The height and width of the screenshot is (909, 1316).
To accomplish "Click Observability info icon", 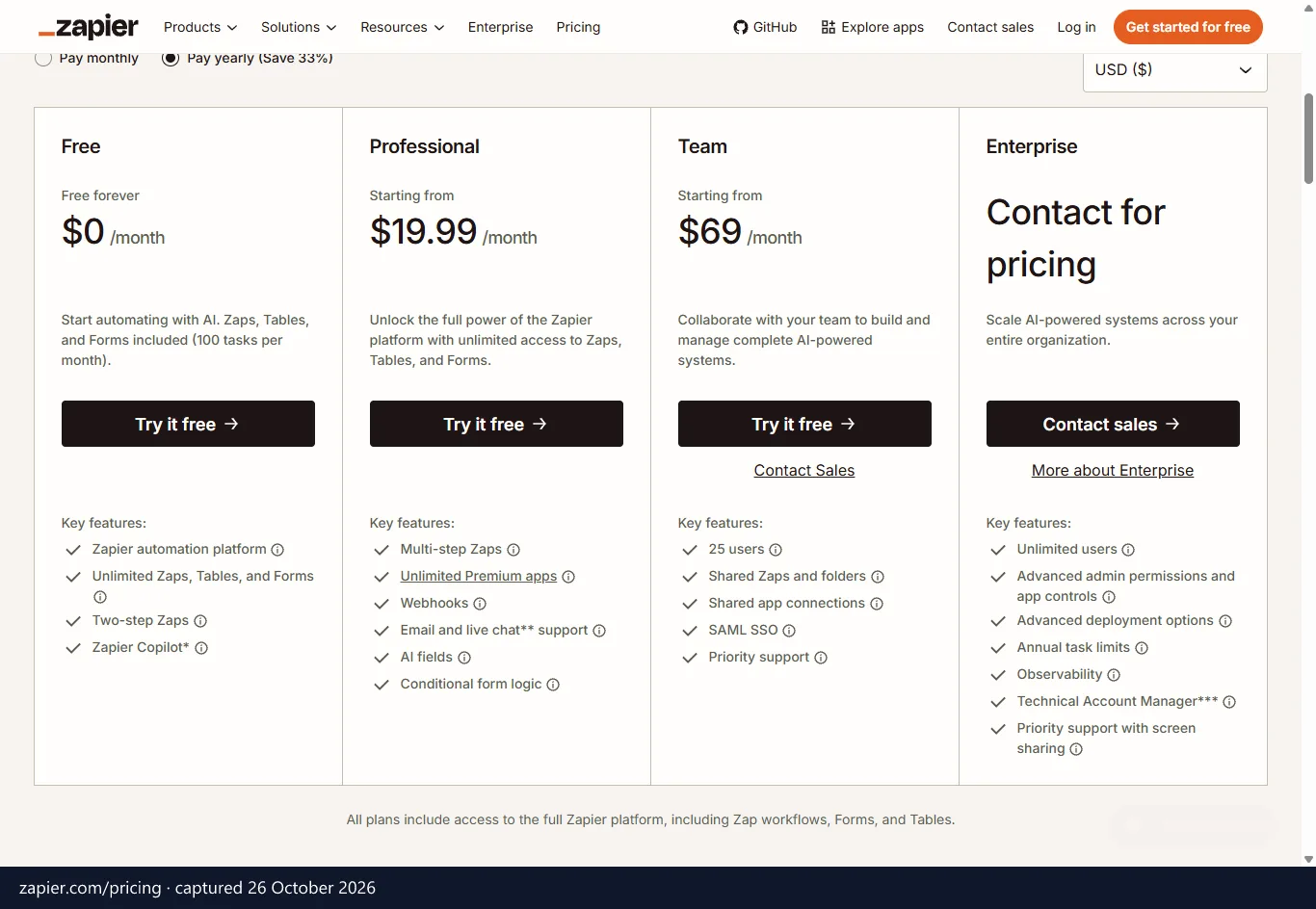I will pos(1114,675).
